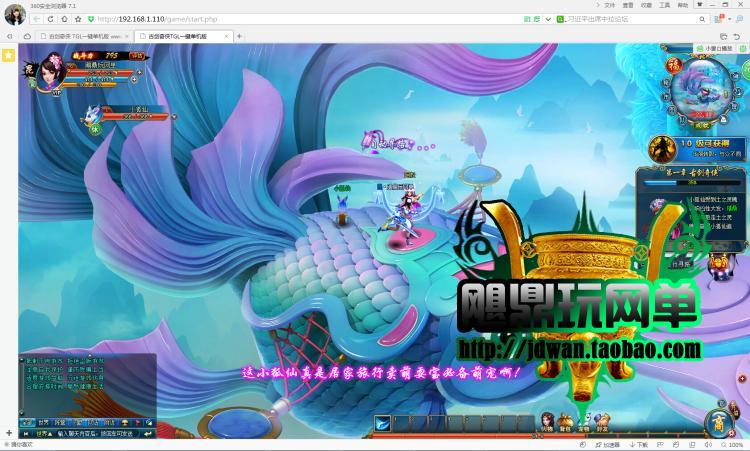The width and height of the screenshot is (750, 451).
Task: Click the browser back arrow button
Action: click(x=37, y=19)
